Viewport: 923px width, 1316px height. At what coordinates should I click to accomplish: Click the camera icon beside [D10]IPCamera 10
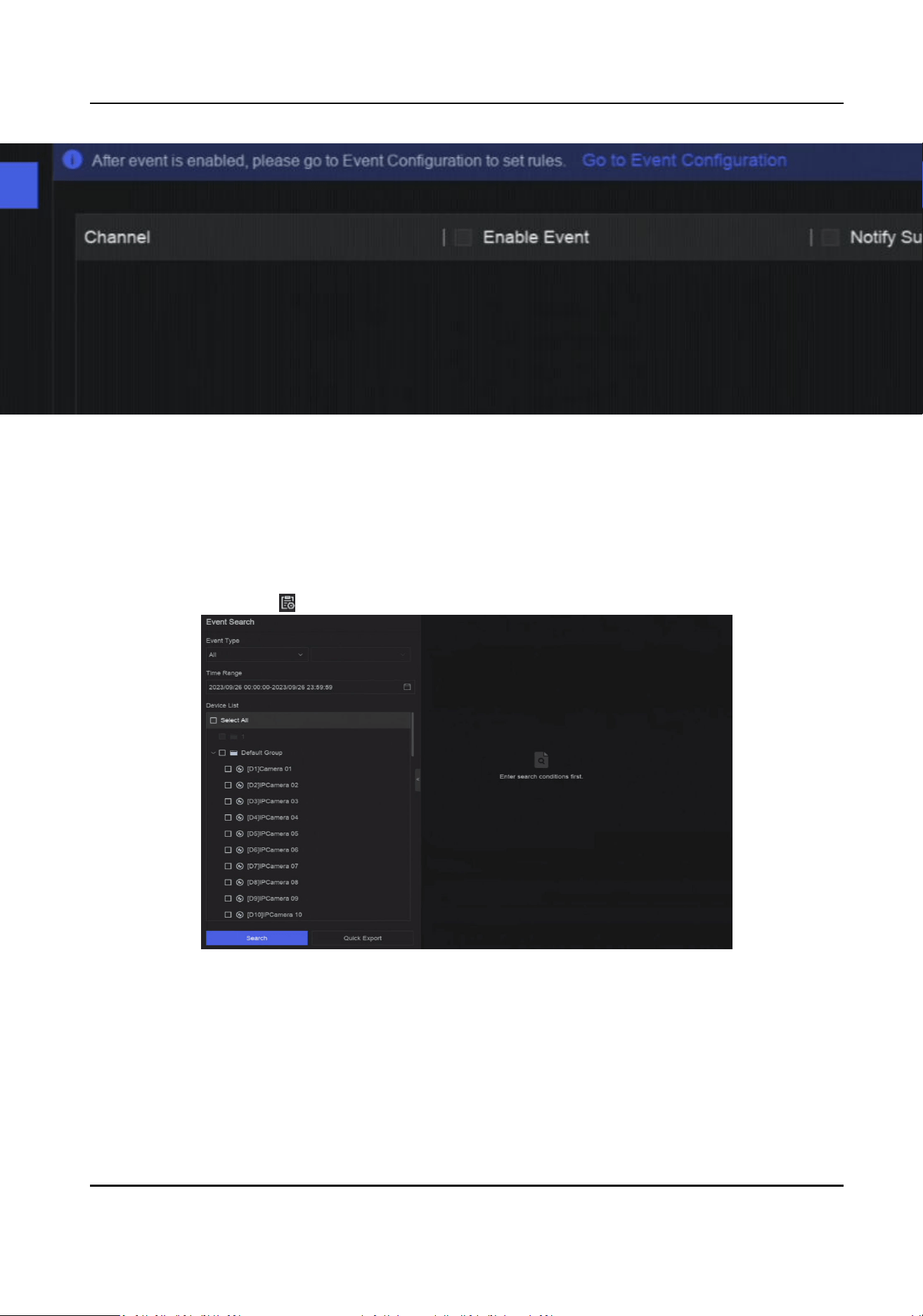[240, 914]
